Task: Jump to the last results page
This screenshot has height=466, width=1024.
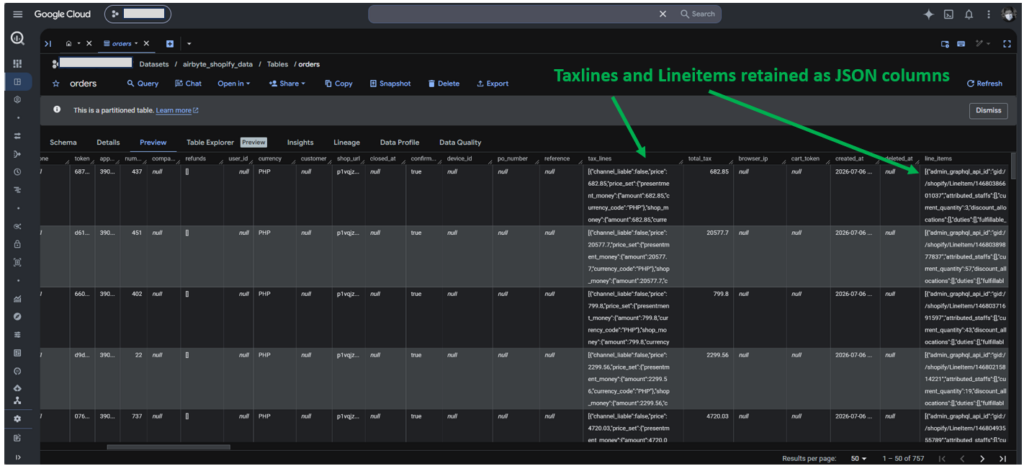Action: pos(1002,459)
